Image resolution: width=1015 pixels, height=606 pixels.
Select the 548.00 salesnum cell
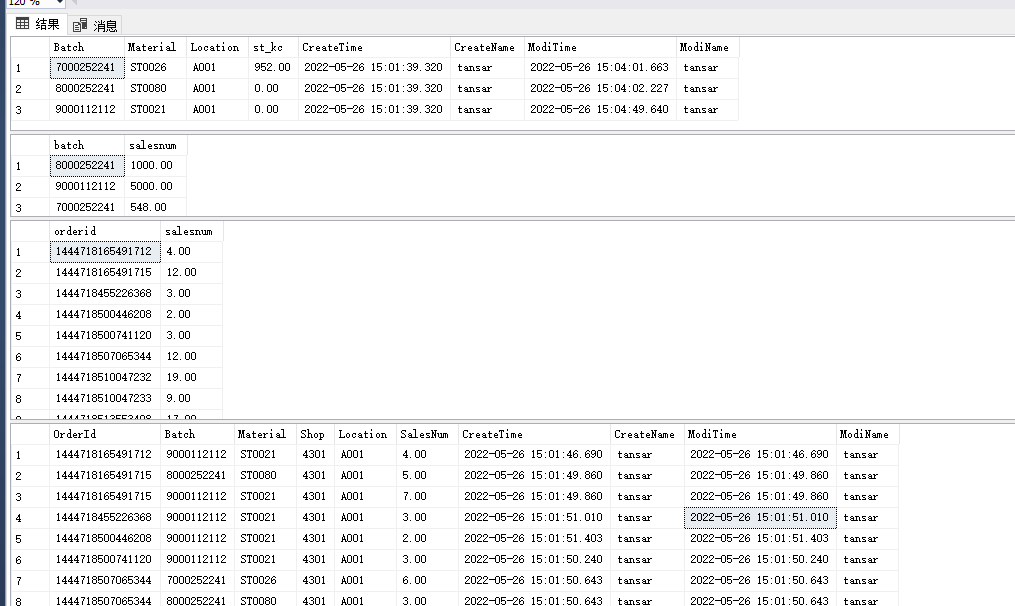click(x=155, y=207)
